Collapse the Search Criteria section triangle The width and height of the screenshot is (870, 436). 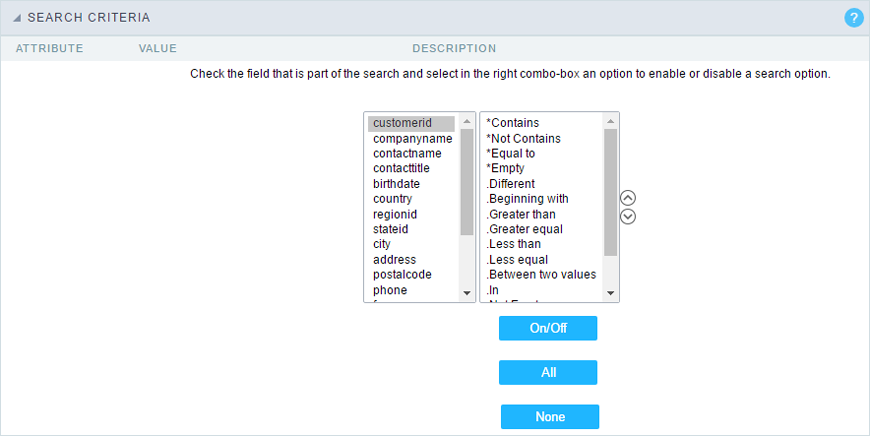(x=17, y=18)
